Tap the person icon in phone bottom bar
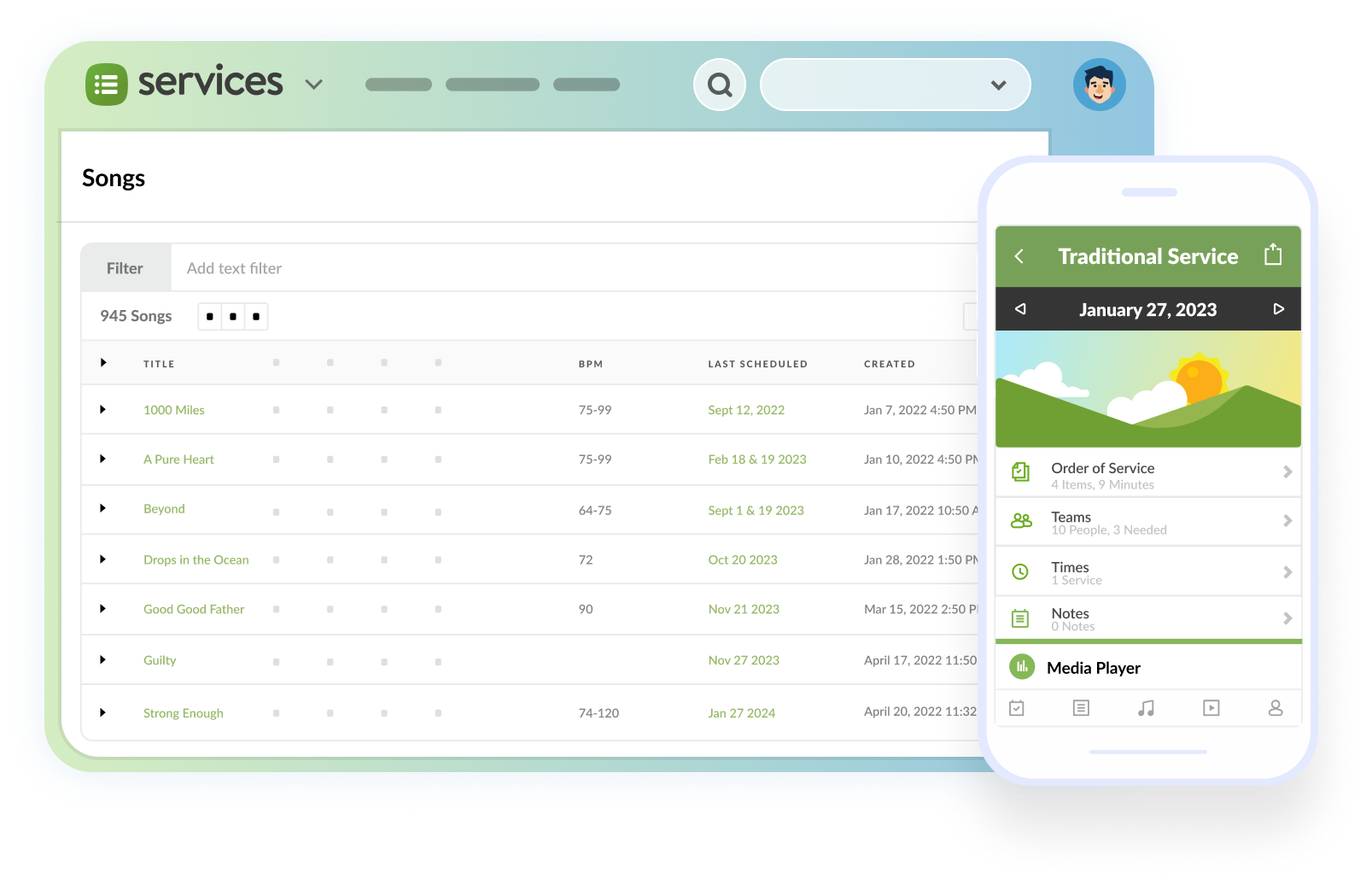 pyautogui.click(x=1275, y=708)
